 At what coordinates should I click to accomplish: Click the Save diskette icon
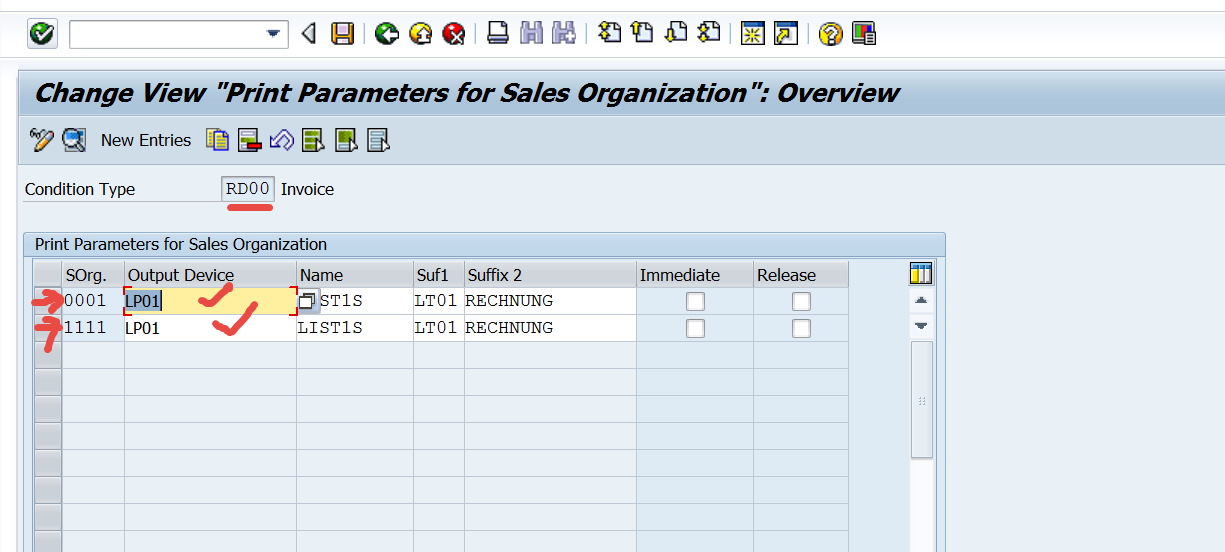[342, 34]
